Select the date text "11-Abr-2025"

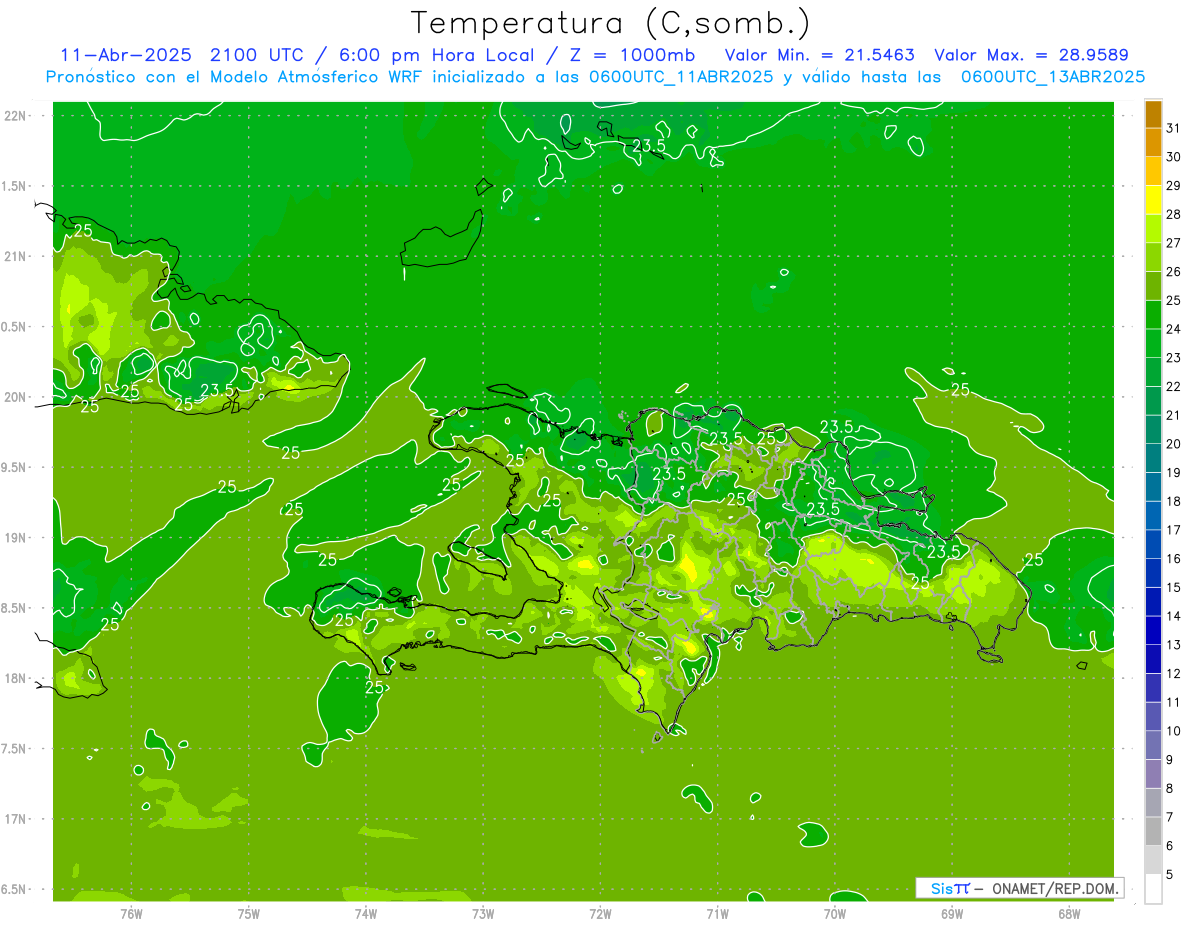click(125, 55)
